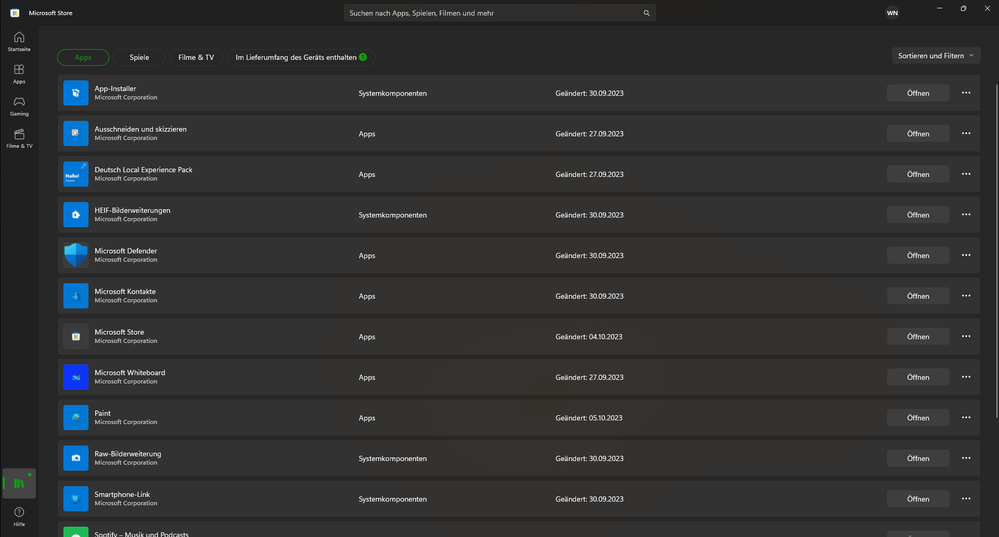This screenshot has width=999, height=537.
Task: Expand the Sortieren und Filtern dropdown
Action: click(936, 56)
